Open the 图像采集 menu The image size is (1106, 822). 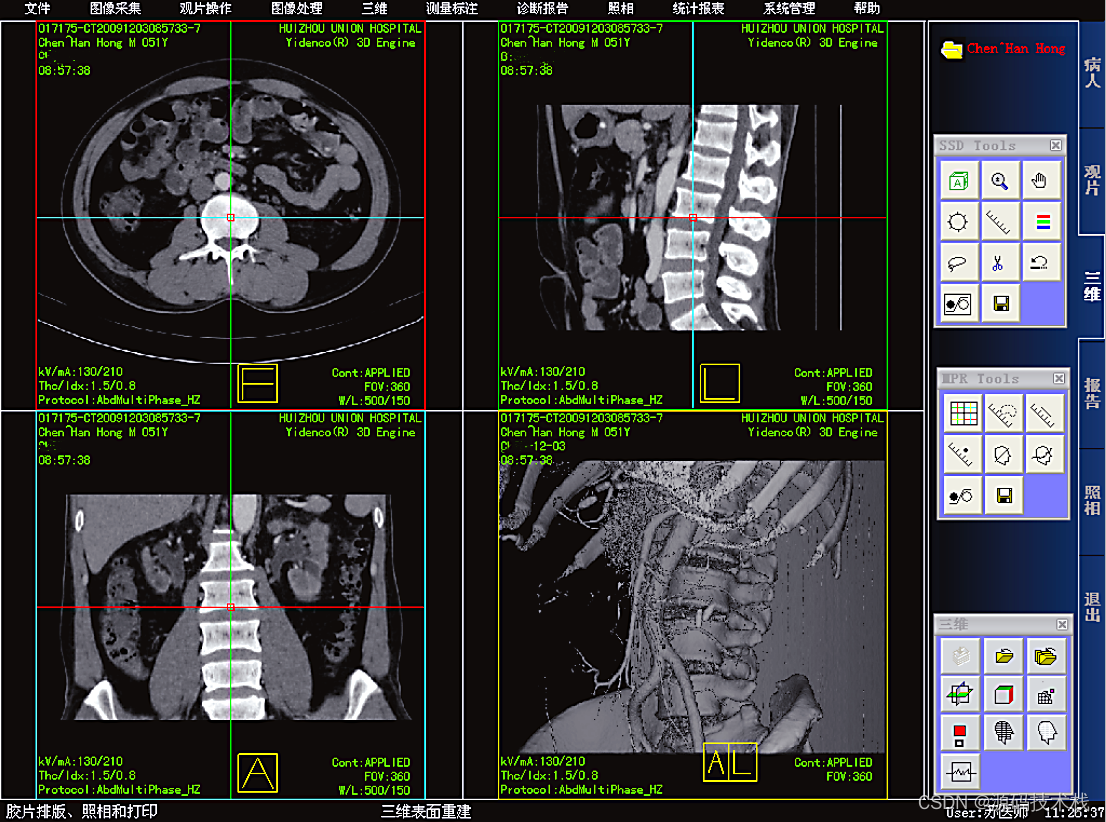pos(116,8)
